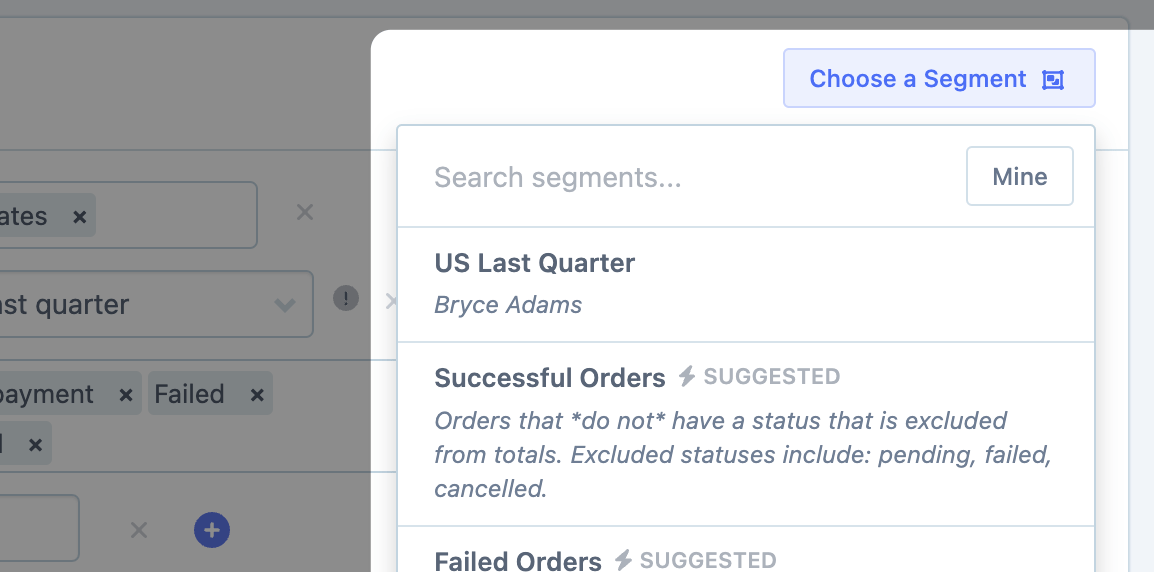Open the "ast quarter" date dropdown
The height and width of the screenshot is (572, 1154).
point(150,304)
